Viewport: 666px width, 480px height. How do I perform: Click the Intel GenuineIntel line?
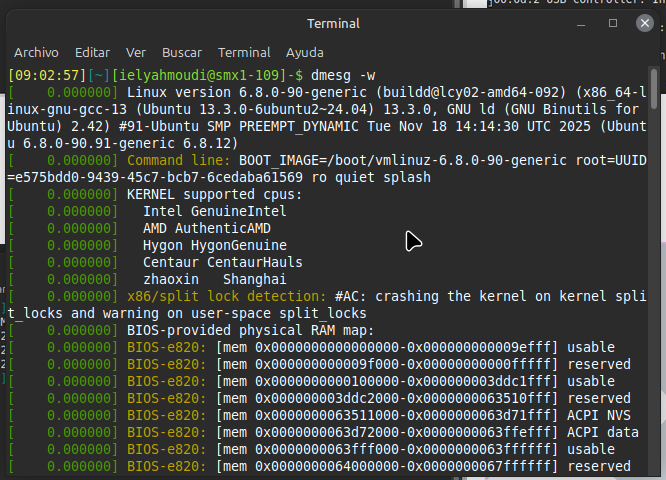[x=214, y=211]
